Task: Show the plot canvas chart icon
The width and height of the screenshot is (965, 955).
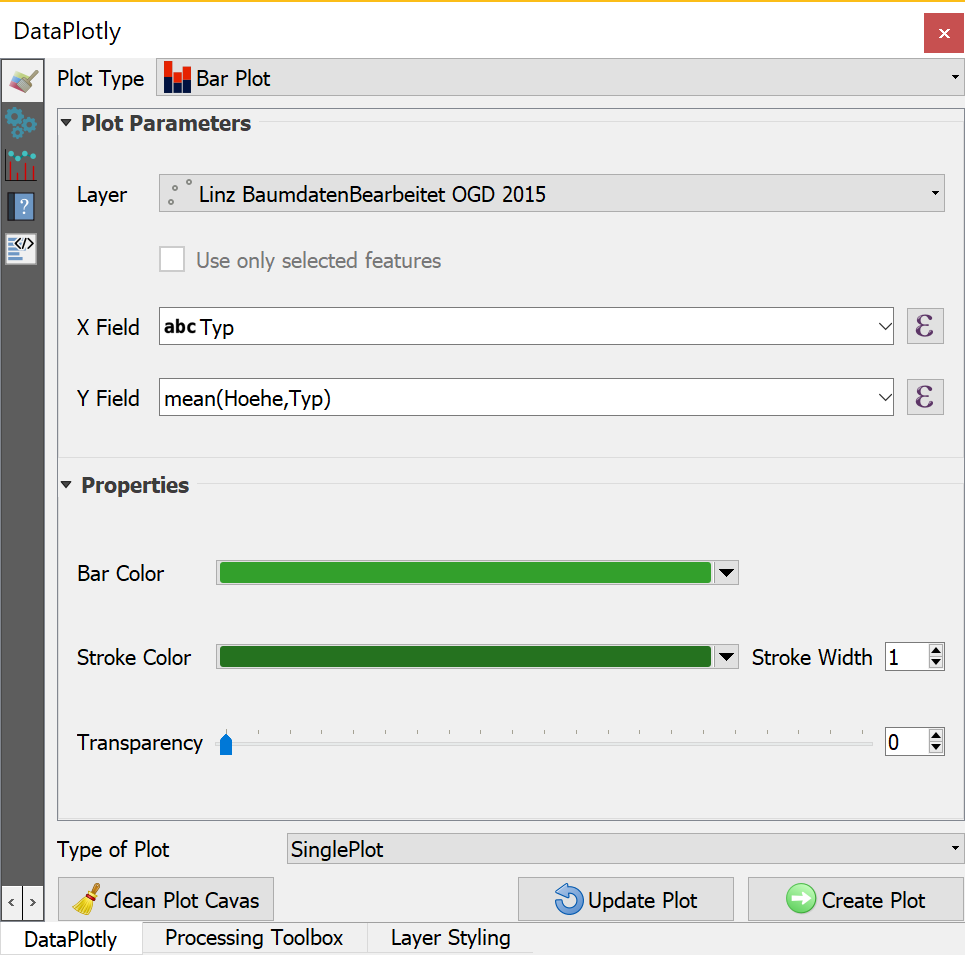Action: tap(22, 165)
